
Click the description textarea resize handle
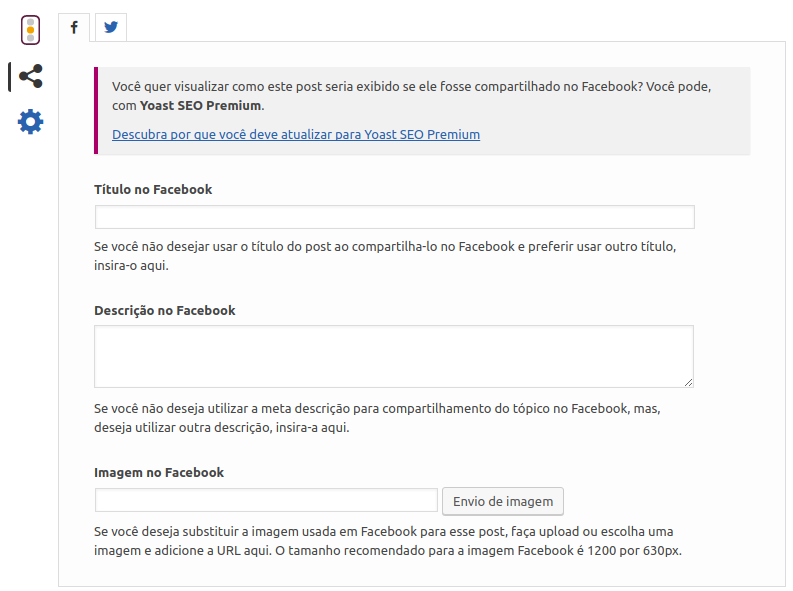(x=688, y=382)
